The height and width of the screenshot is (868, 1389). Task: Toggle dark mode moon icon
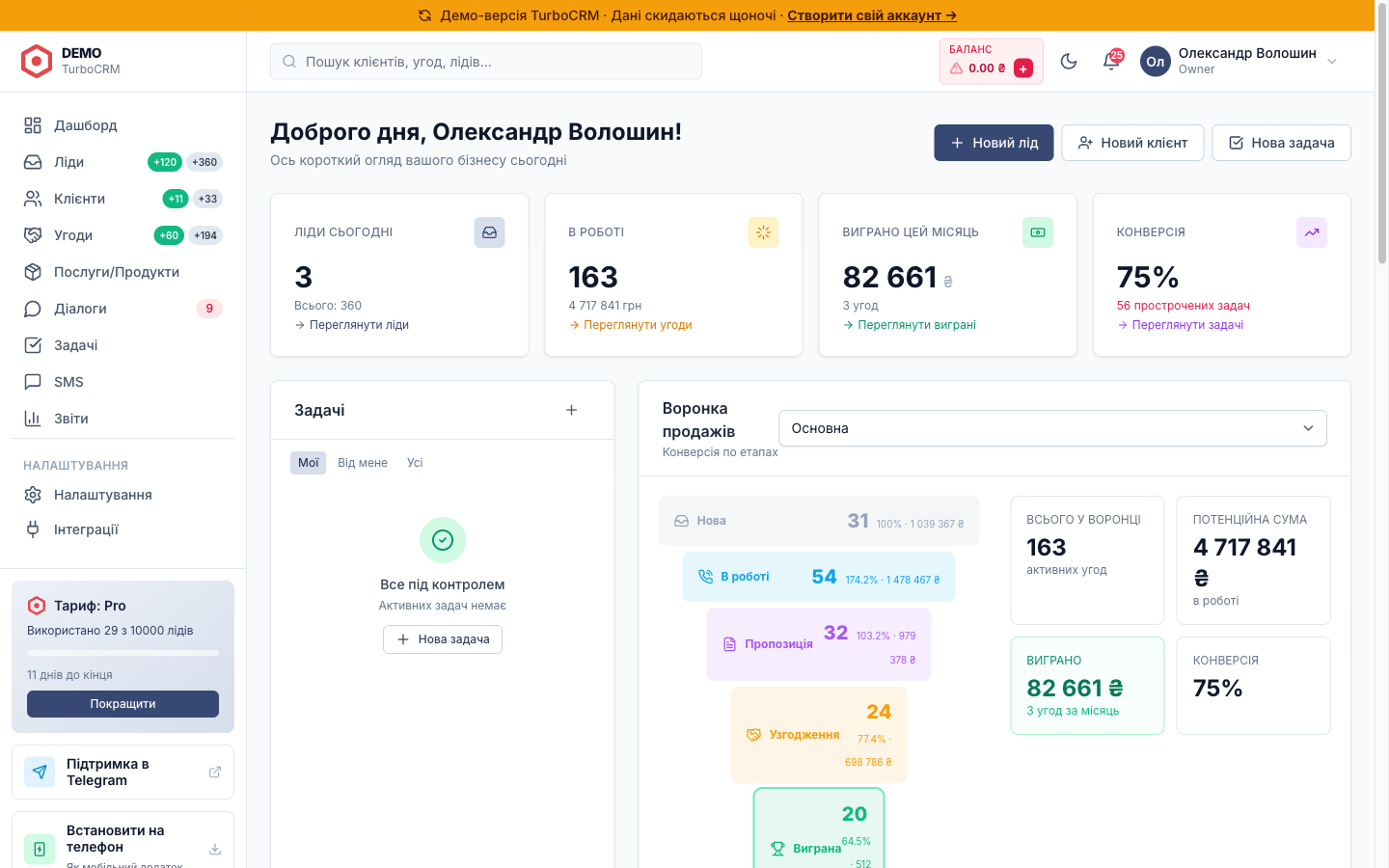1069,62
